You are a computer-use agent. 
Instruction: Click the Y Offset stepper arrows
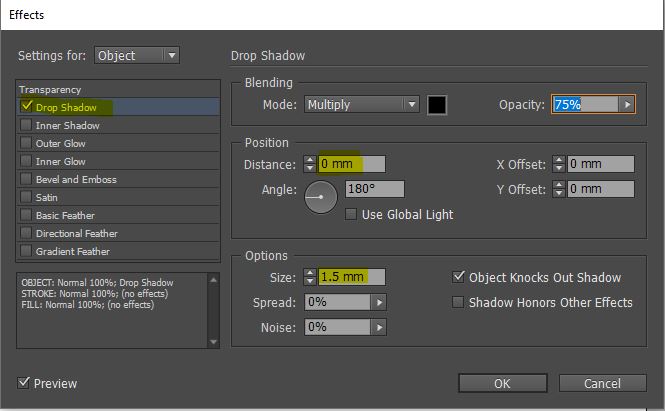559,188
